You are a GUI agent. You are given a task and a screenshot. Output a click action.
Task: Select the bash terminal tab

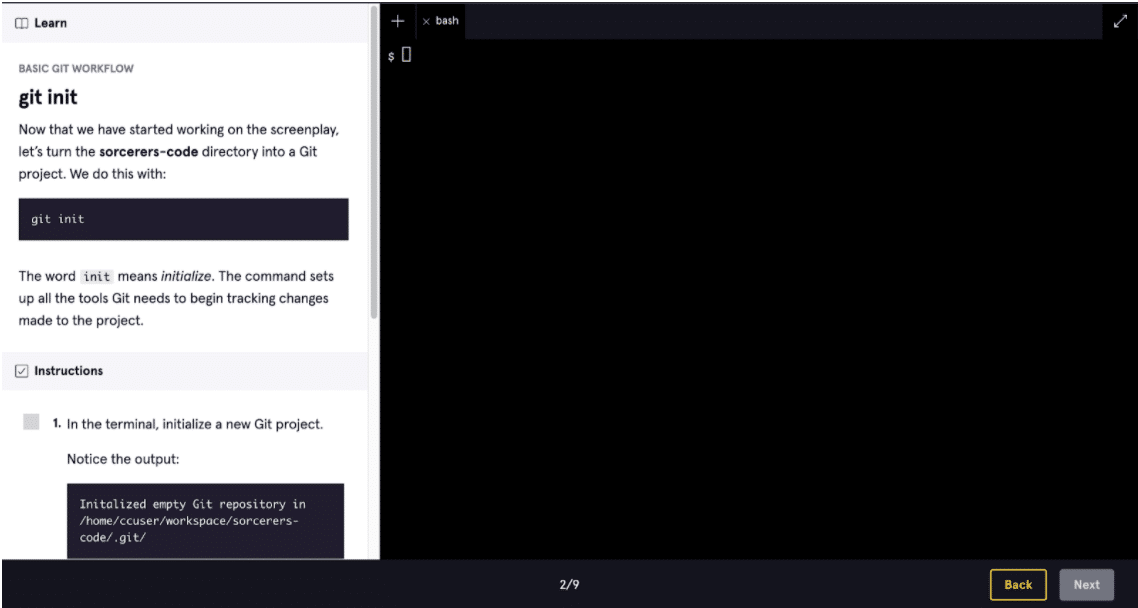pyautogui.click(x=446, y=20)
